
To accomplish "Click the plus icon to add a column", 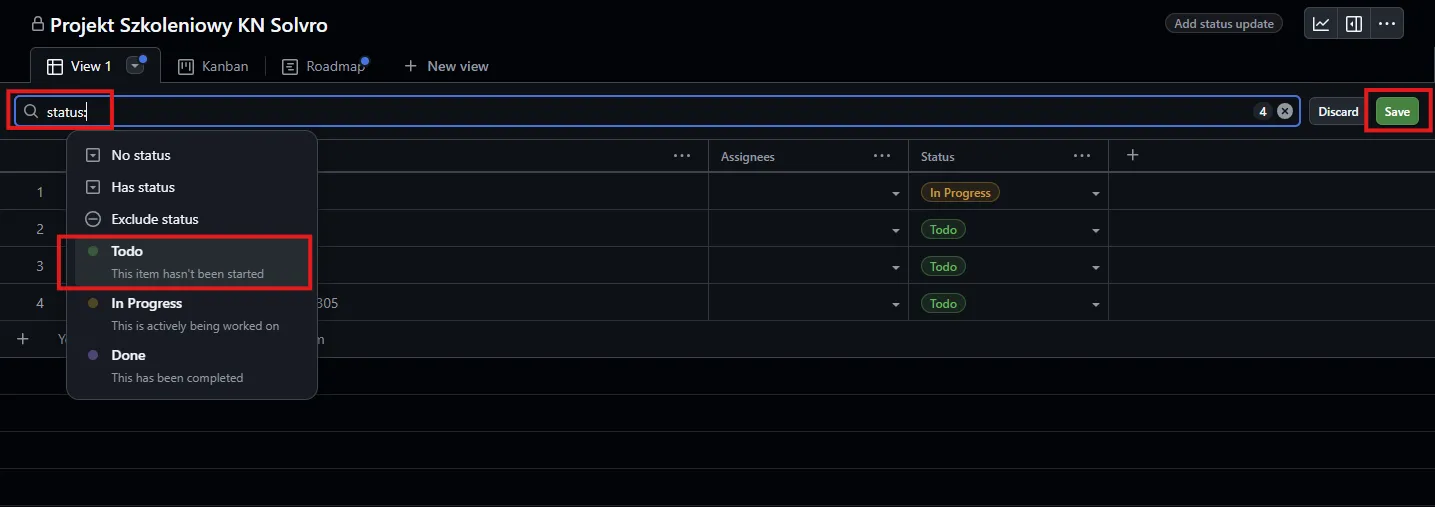I will tap(1133, 155).
